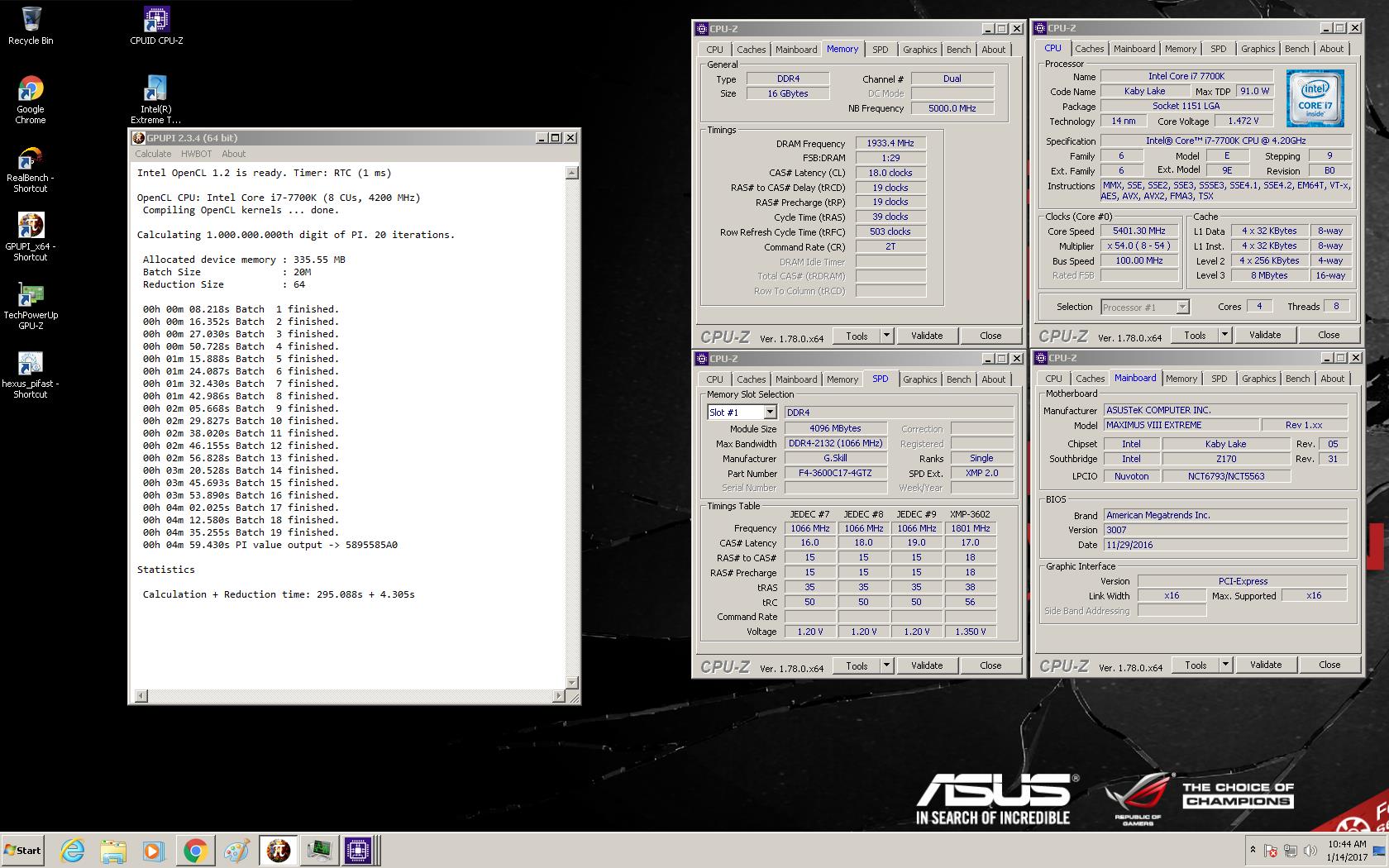Screen dimensions: 1389x868
Task: Switch to Bench tab in the CPU-Z Memory window
Action: pyautogui.click(x=958, y=50)
